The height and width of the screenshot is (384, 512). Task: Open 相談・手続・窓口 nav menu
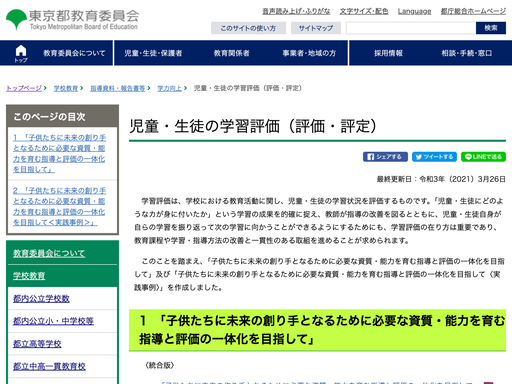pyautogui.click(x=467, y=53)
